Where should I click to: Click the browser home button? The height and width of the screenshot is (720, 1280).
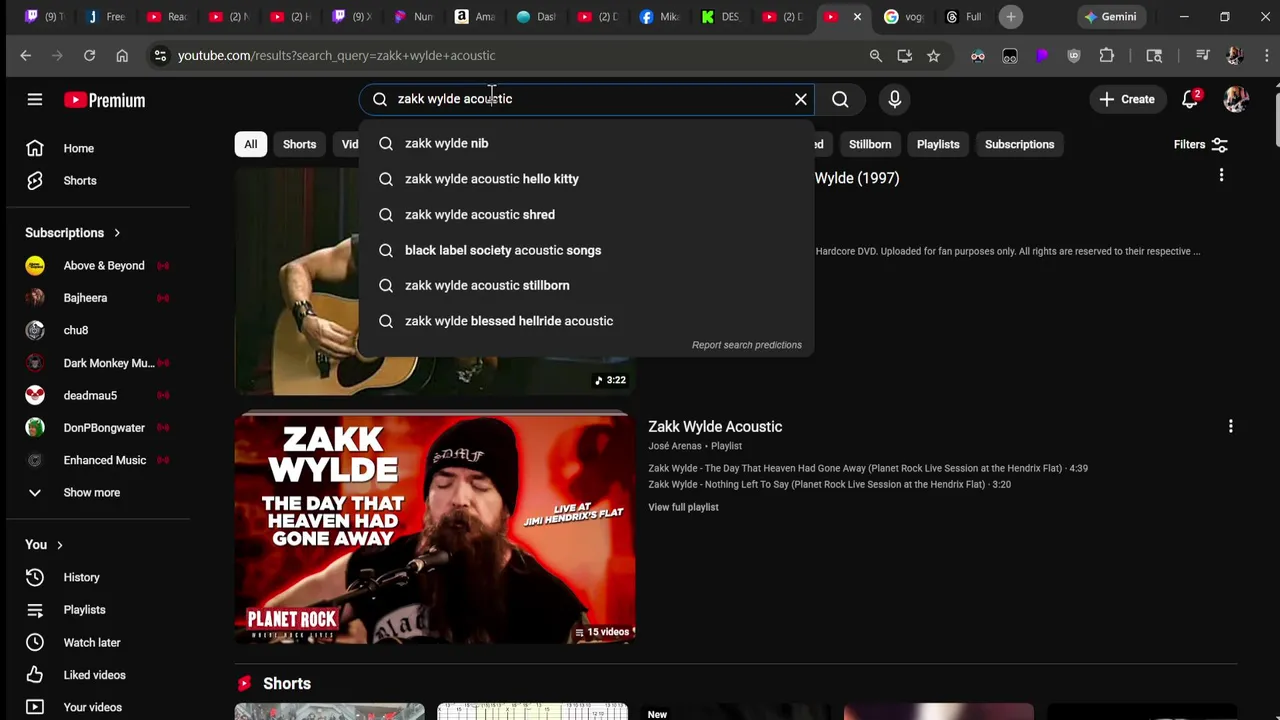tap(122, 56)
